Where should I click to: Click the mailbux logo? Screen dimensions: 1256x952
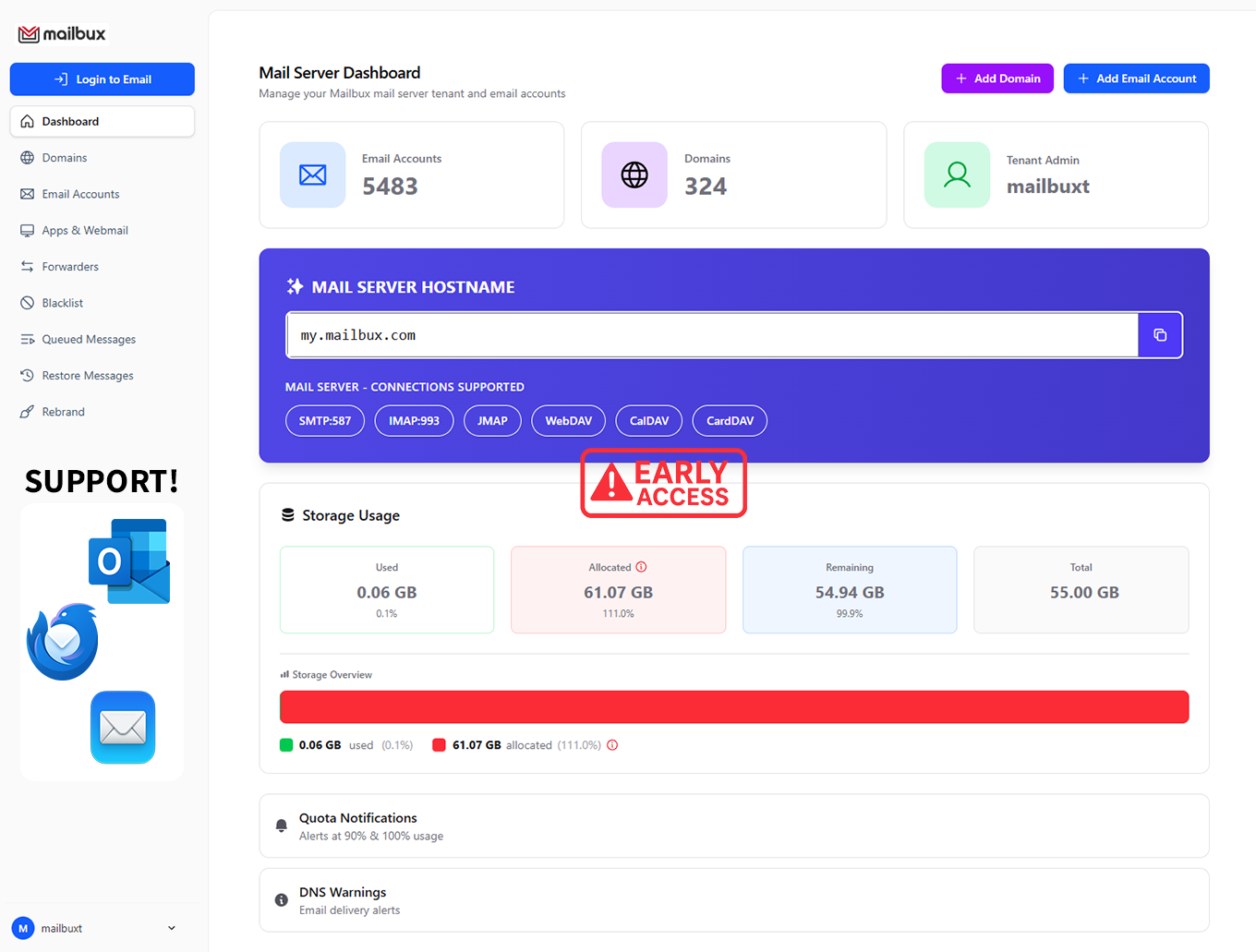63,34
